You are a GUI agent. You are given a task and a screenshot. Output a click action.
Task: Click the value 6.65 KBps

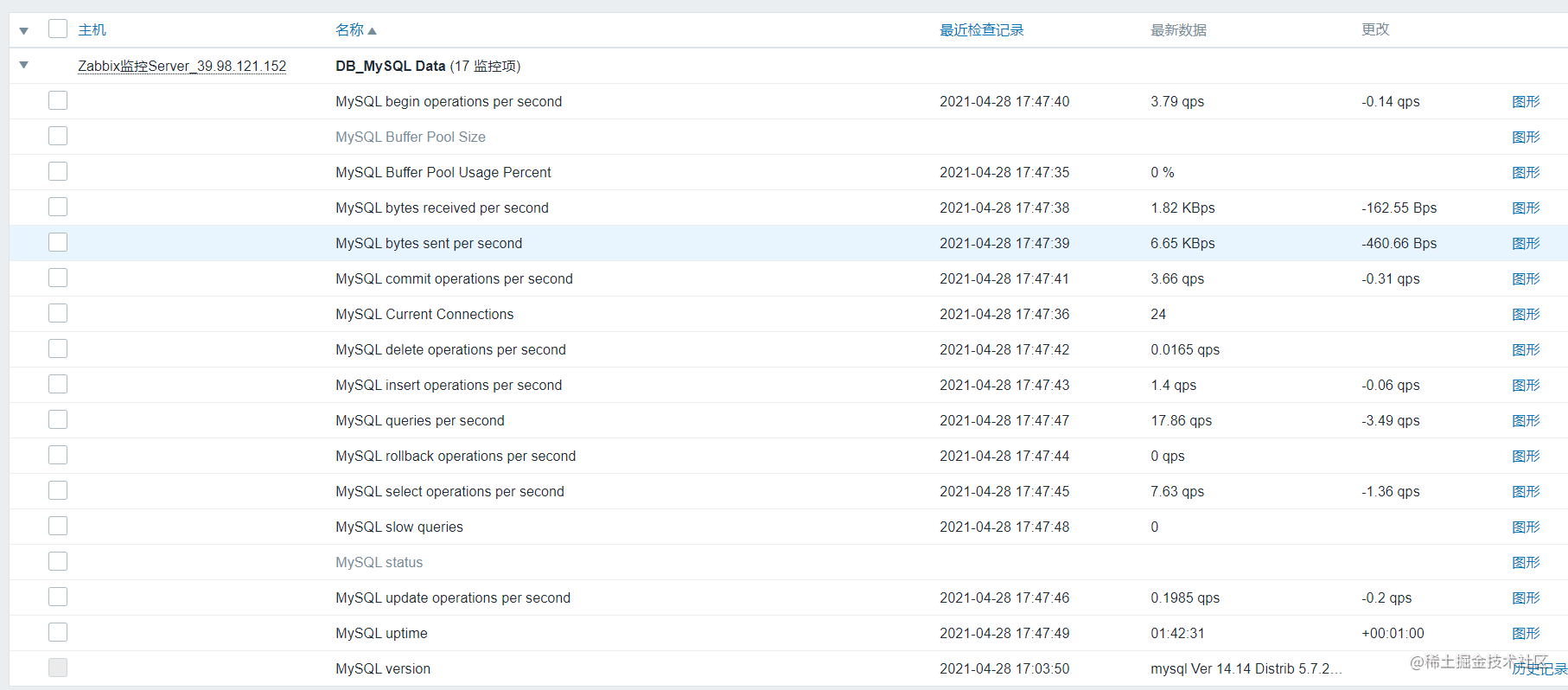1182,243
